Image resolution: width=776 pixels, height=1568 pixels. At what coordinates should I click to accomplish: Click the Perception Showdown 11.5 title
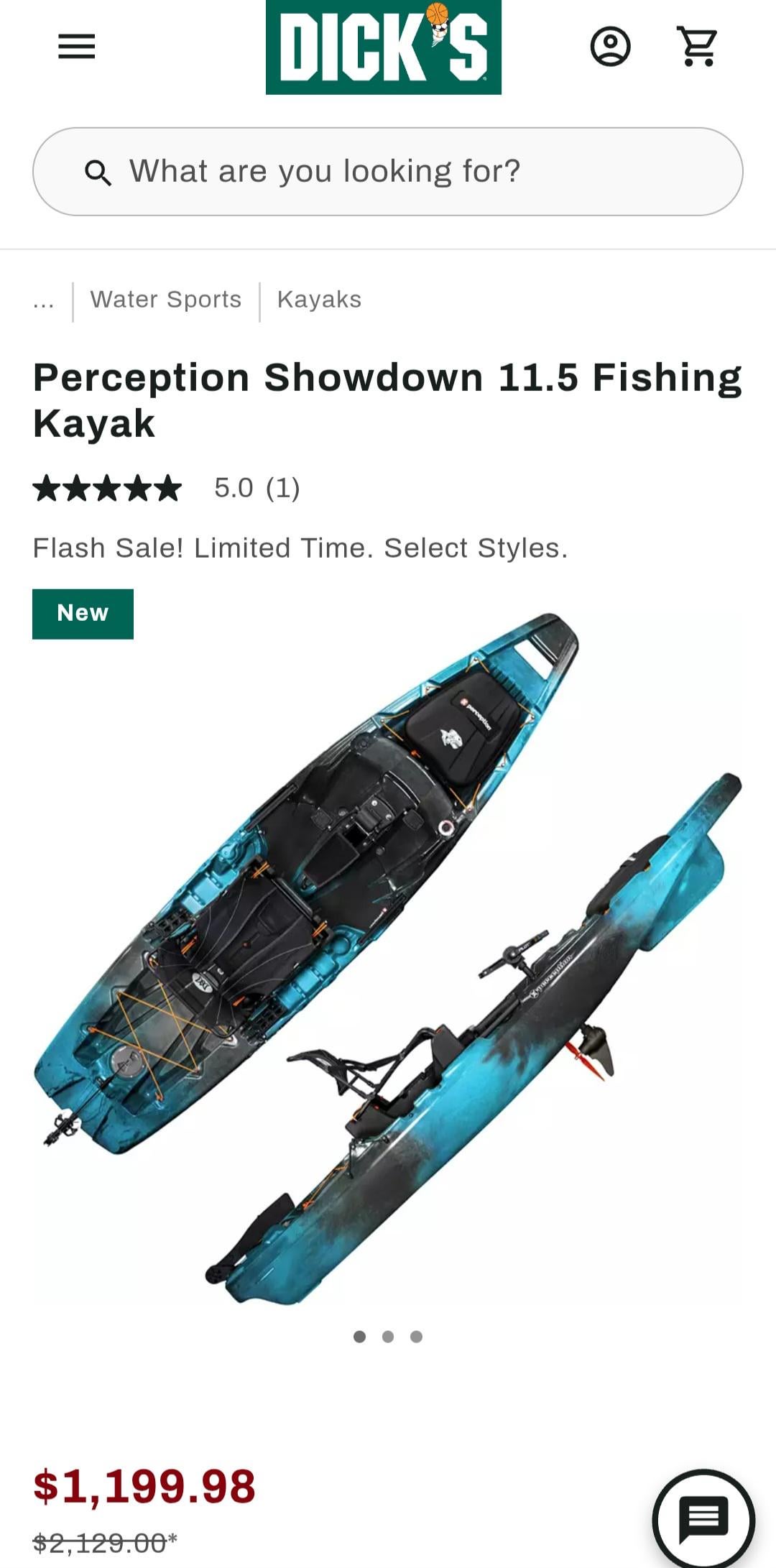(x=388, y=400)
